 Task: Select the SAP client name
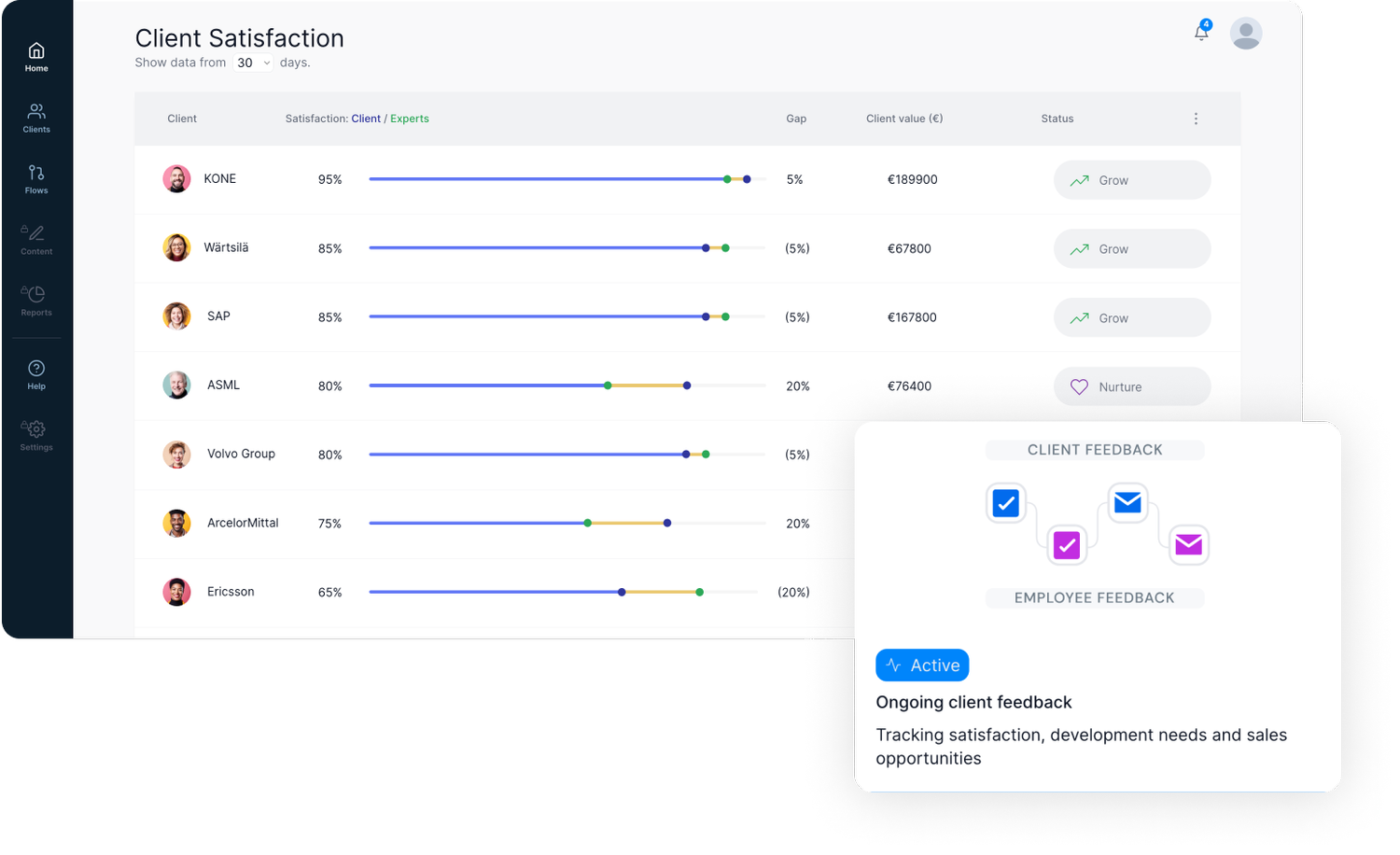click(218, 316)
